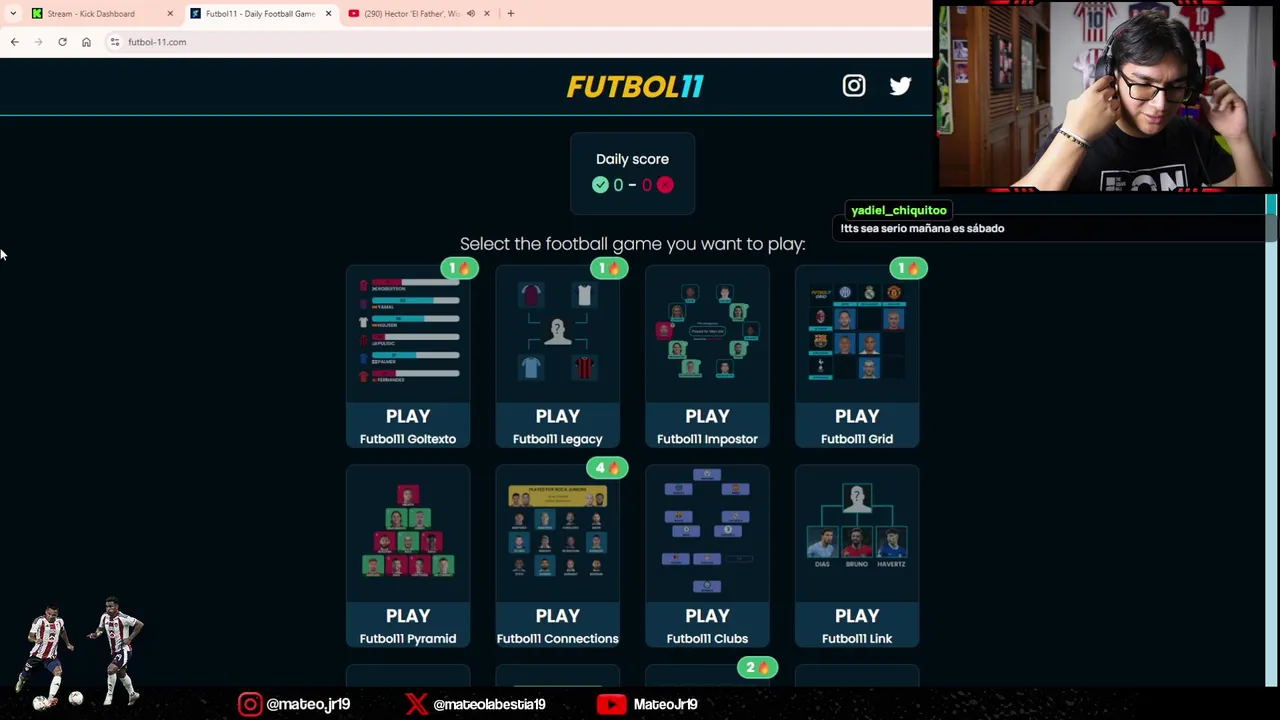Image resolution: width=1280 pixels, height=720 pixels.
Task: Click PLAY above Futbol11 Pyramid
Action: (x=408, y=616)
